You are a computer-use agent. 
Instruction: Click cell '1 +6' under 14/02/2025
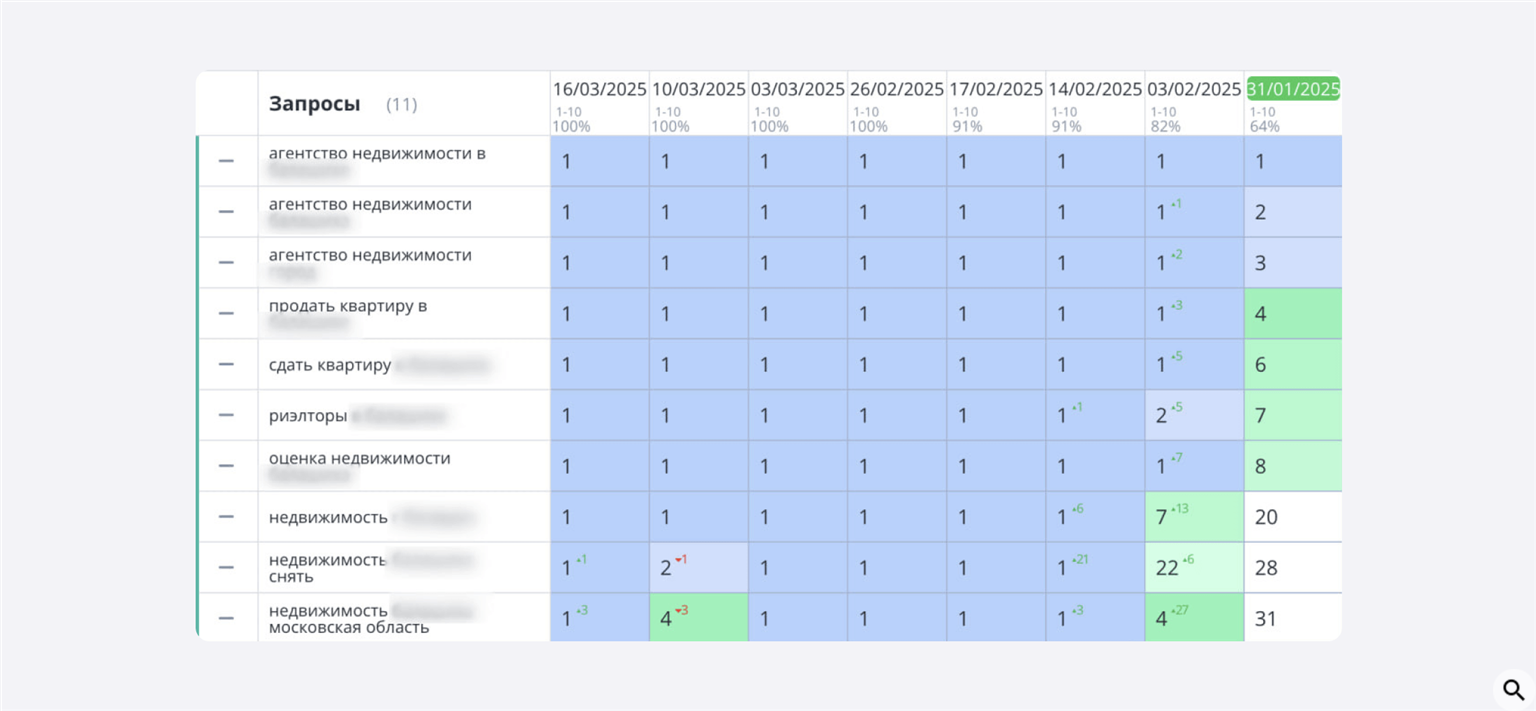click(1095, 517)
